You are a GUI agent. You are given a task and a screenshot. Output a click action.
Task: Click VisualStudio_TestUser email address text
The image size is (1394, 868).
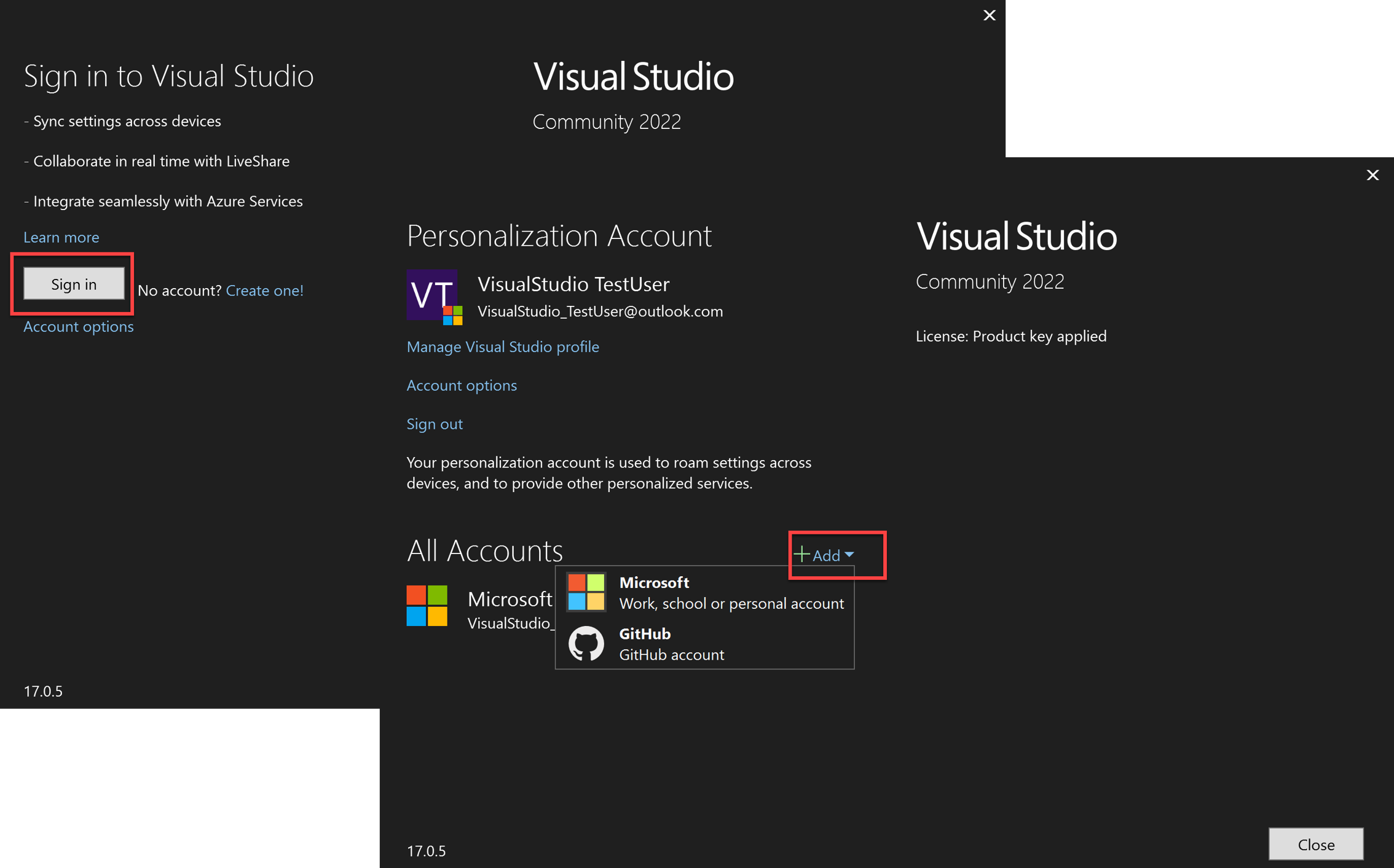click(x=600, y=311)
